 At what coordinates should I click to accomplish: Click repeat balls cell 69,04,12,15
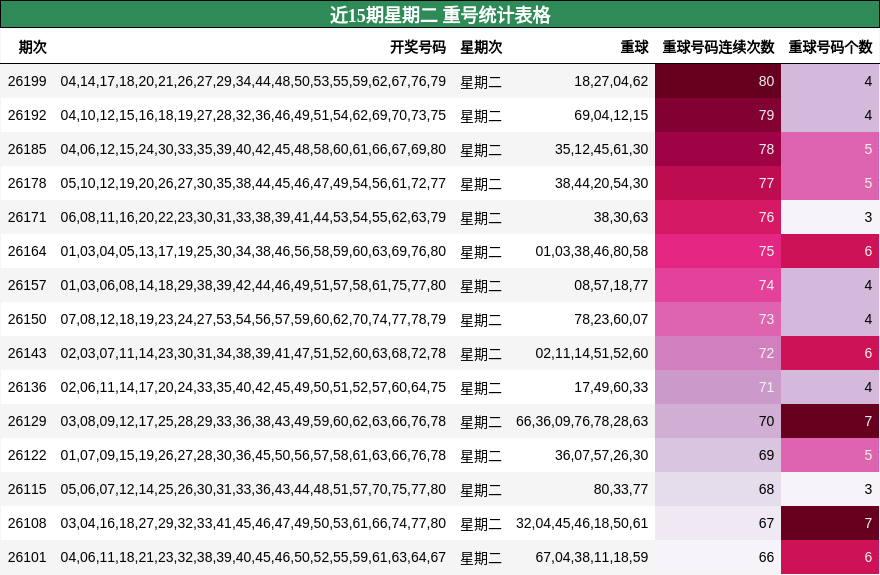(x=611, y=115)
